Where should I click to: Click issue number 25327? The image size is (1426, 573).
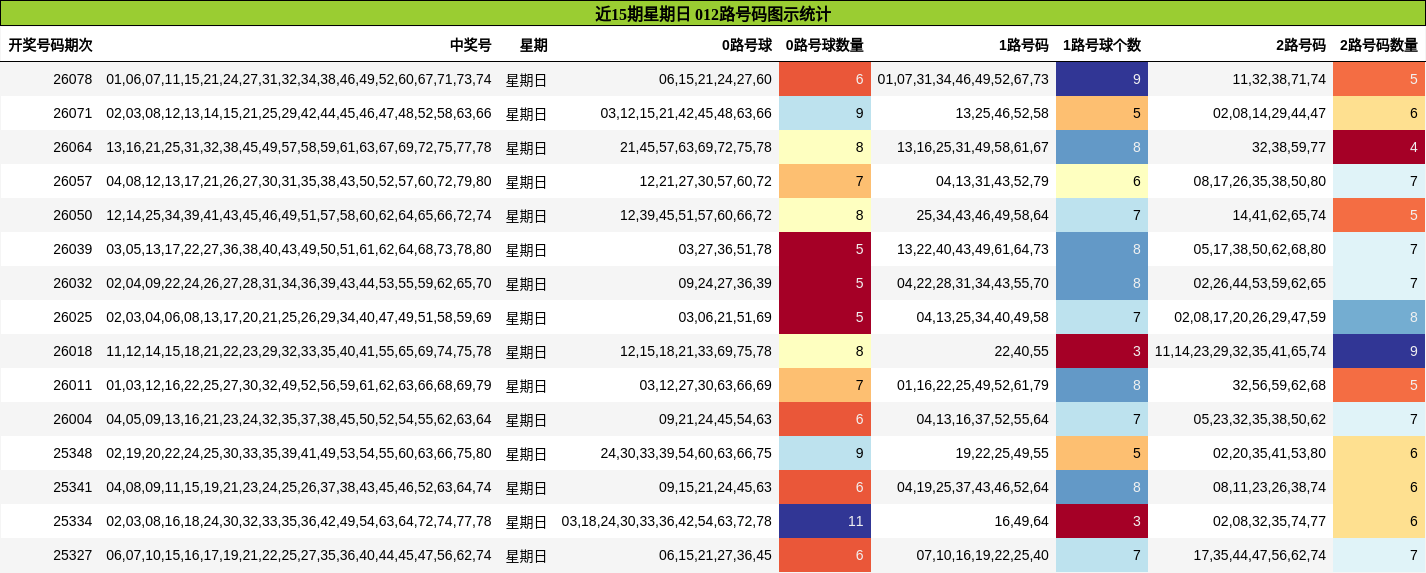pyautogui.click(x=72, y=555)
